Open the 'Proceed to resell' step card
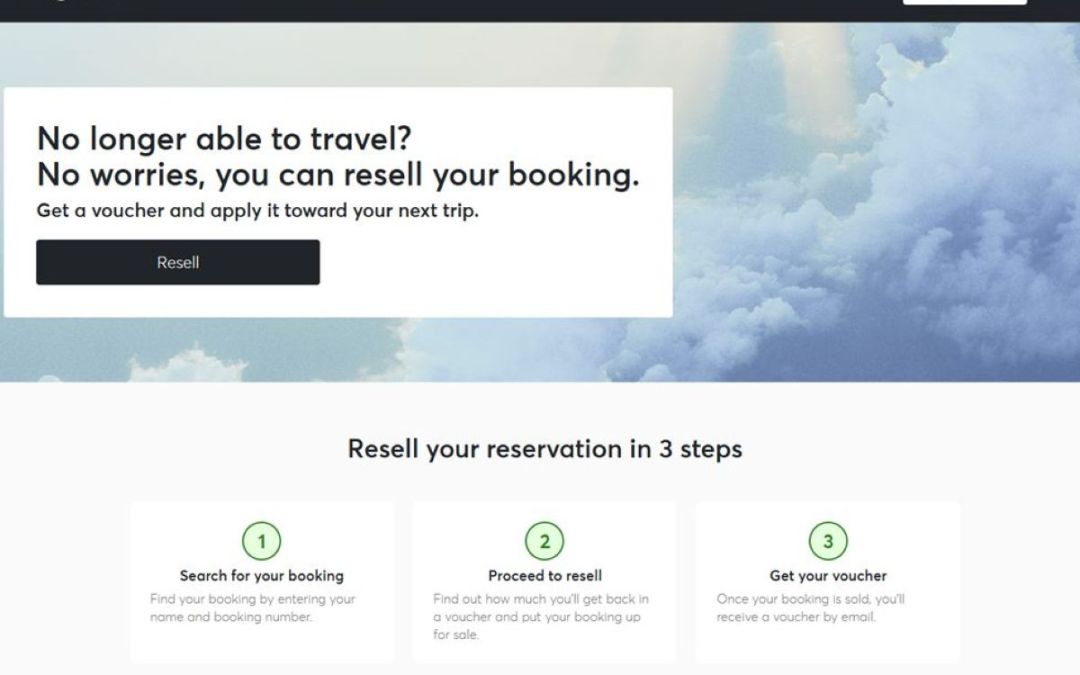The width and height of the screenshot is (1080, 675). tap(545, 580)
